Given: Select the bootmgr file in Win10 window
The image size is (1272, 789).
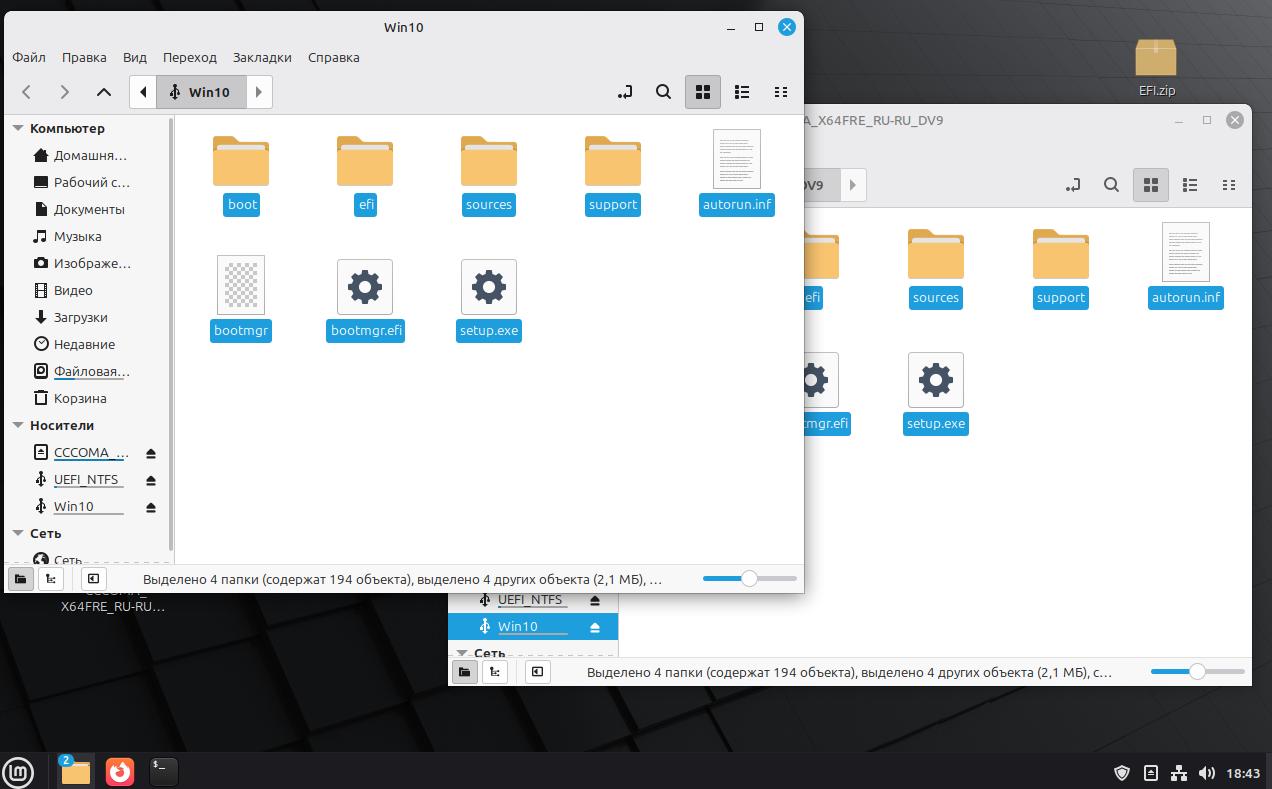Looking at the screenshot, I should point(241,299).
